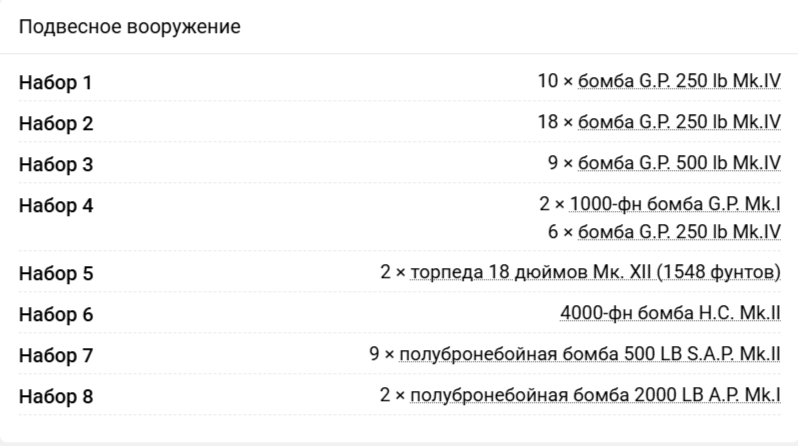The image size is (798, 446).
Task: Select the Набор 1 row label
Action: [x=55, y=82]
